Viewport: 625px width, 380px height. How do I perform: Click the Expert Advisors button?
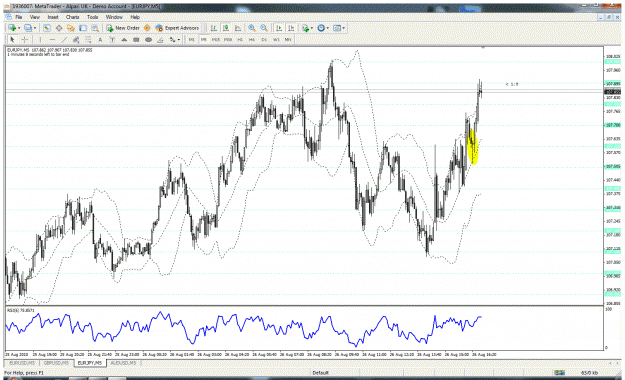tap(177, 28)
